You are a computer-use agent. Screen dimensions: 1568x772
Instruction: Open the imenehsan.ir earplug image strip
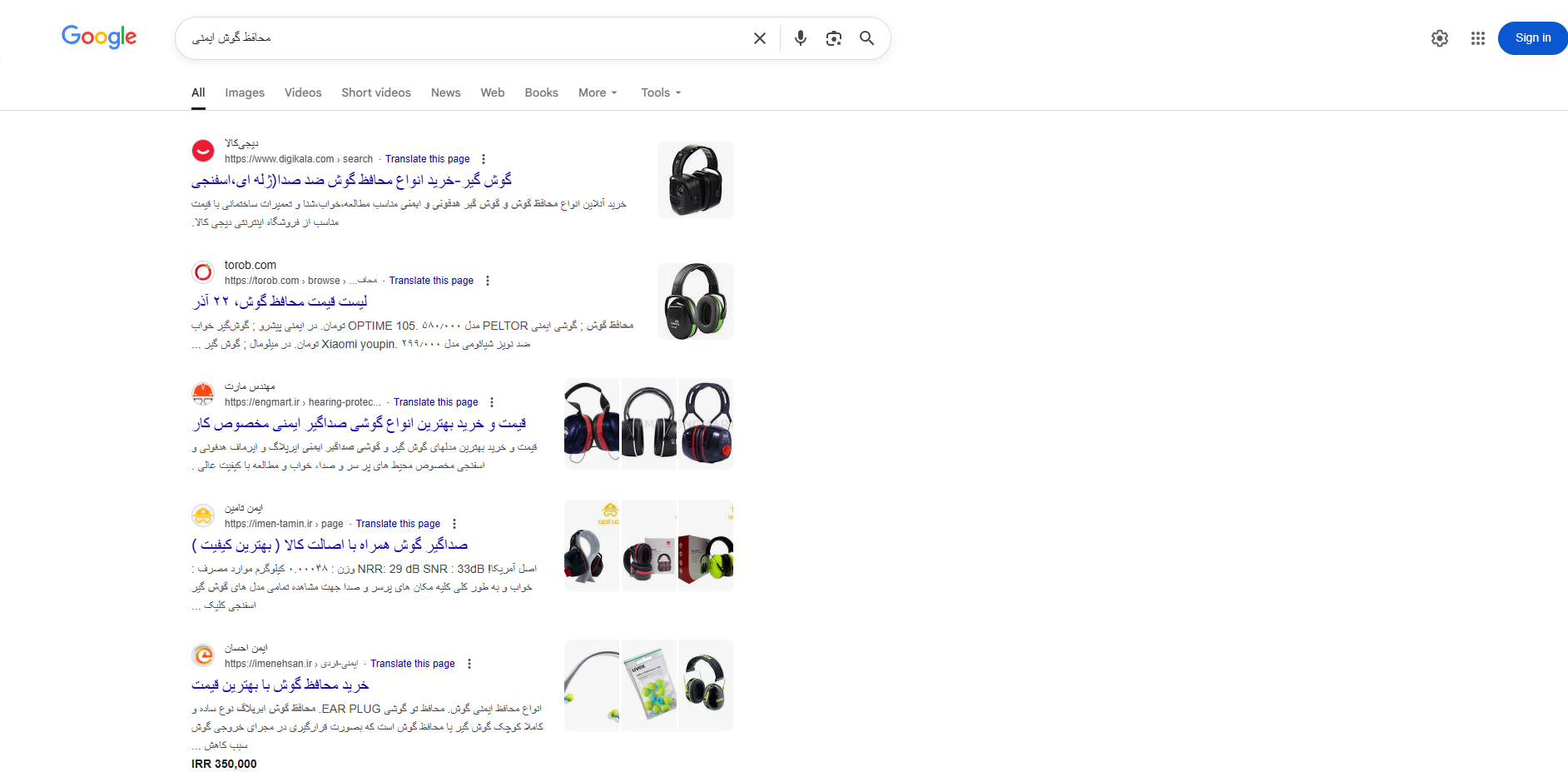[x=649, y=685]
